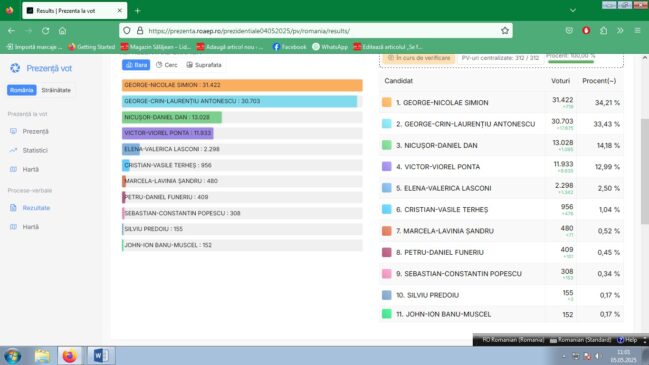Open Microsoft Word from the taskbar

(101, 355)
